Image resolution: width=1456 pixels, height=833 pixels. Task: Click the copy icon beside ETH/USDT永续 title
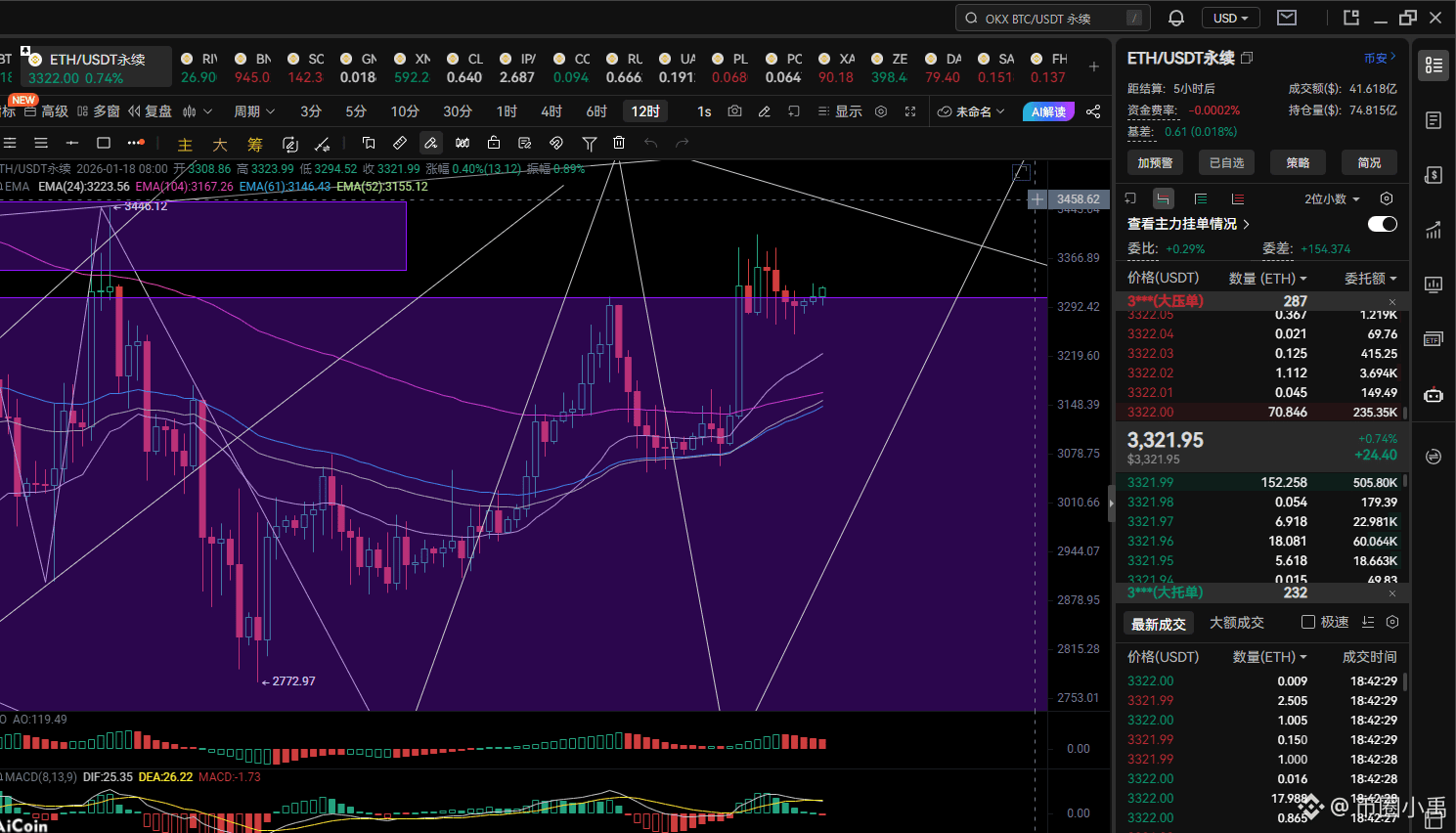pyautogui.click(x=1247, y=59)
